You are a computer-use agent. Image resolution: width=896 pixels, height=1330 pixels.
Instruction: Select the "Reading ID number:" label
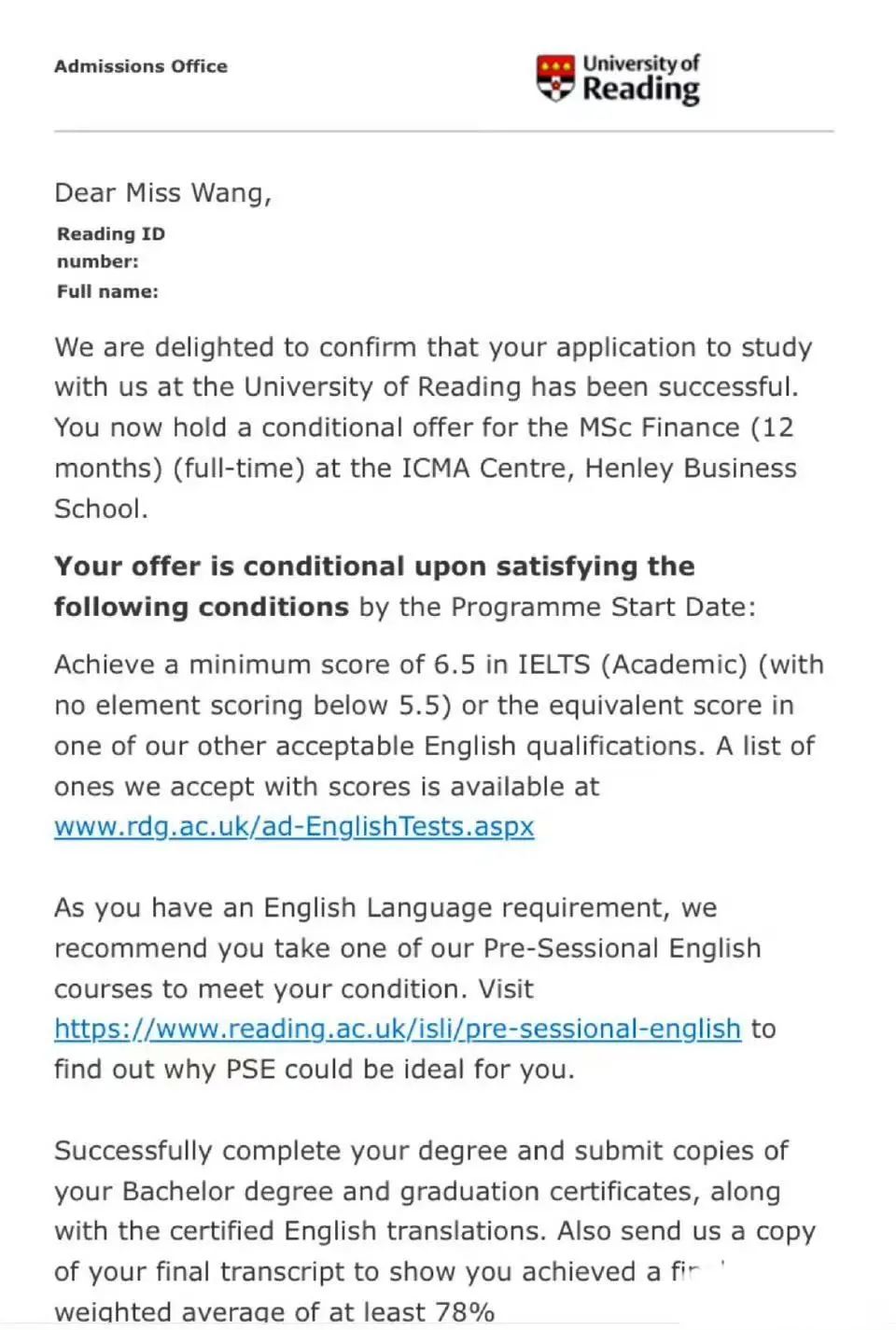pyautogui.click(x=110, y=247)
